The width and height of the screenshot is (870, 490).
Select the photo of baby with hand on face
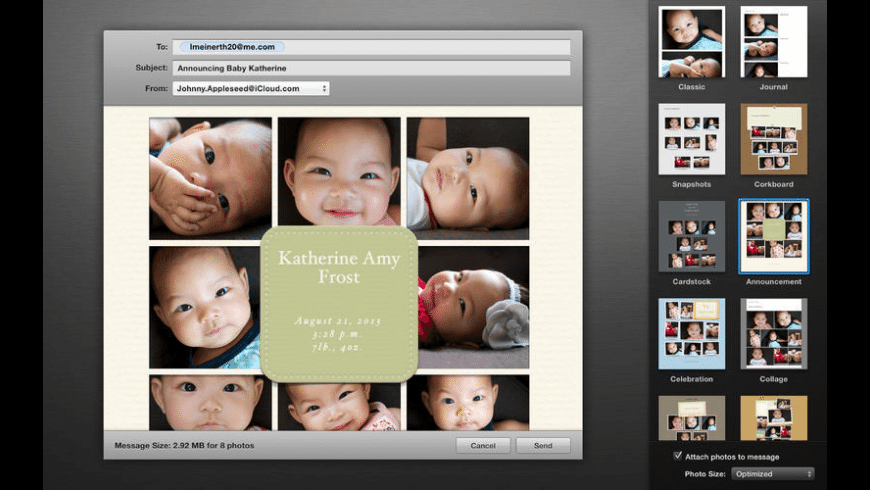tap(210, 178)
